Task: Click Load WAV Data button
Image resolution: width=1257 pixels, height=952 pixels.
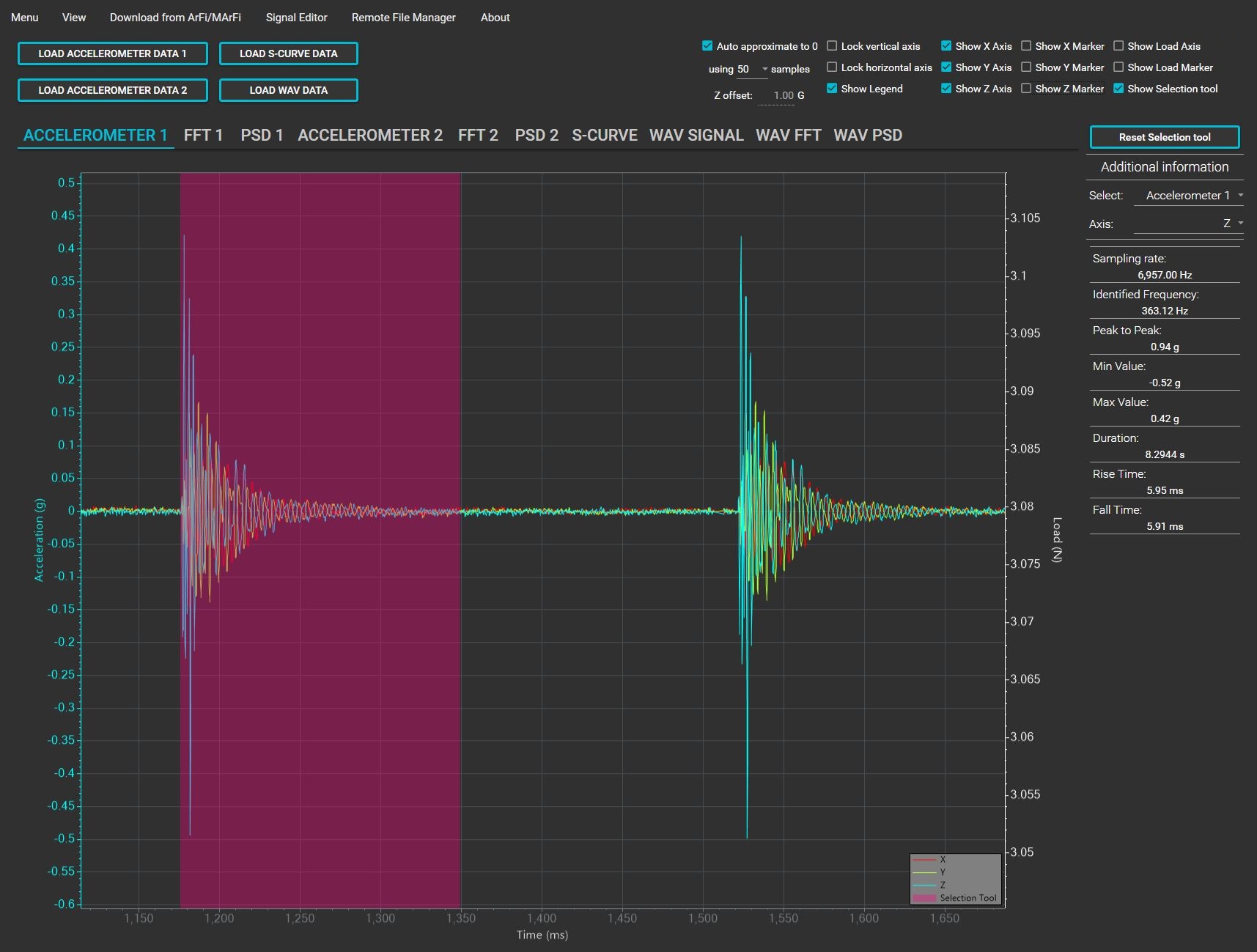Action: pyautogui.click(x=288, y=90)
